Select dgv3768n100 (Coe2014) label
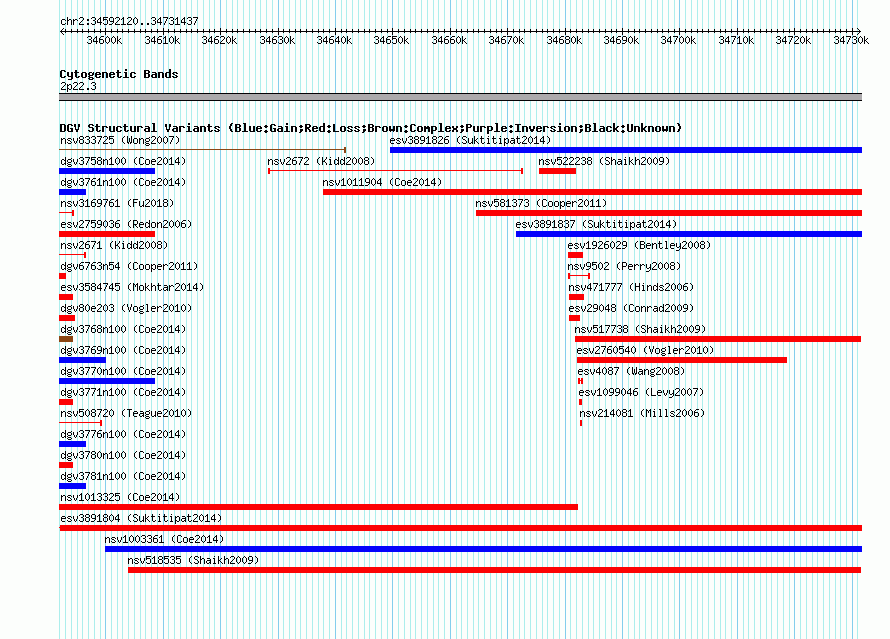The image size is (890, 639). [123, 329]
